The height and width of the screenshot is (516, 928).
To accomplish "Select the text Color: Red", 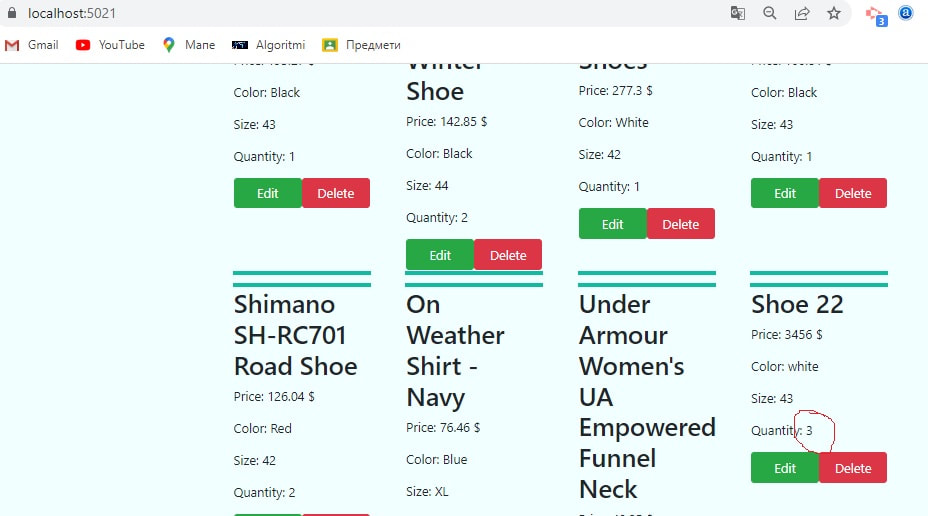I will 263,428.
